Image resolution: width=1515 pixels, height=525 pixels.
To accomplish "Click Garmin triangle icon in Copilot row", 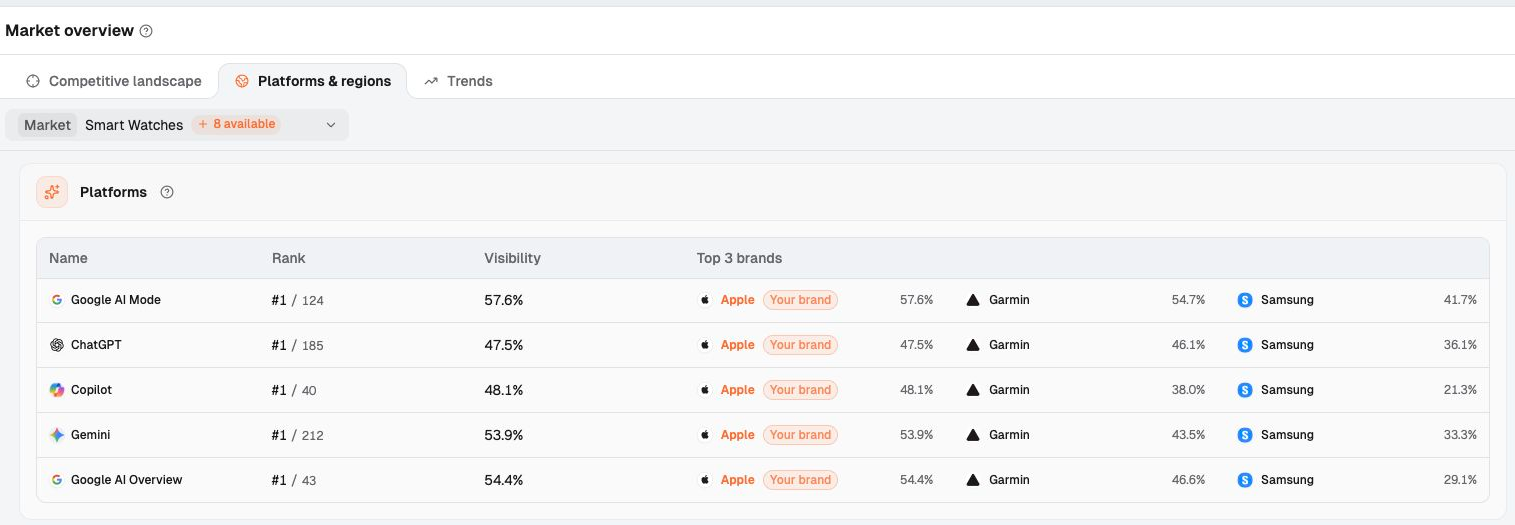I will coord(973,390).
